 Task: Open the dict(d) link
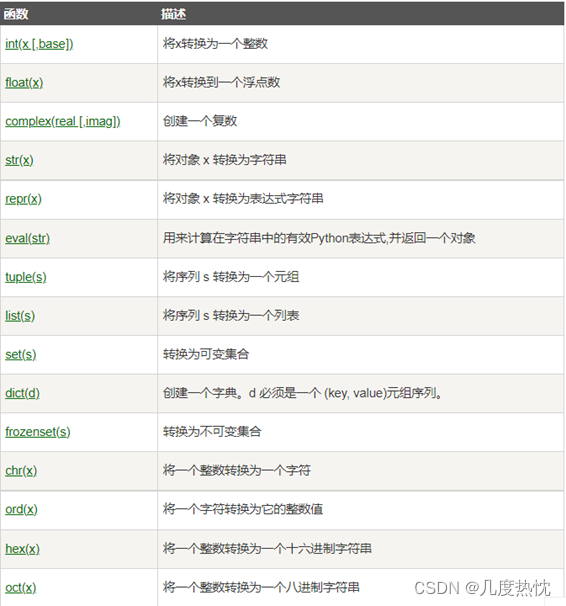22,393
